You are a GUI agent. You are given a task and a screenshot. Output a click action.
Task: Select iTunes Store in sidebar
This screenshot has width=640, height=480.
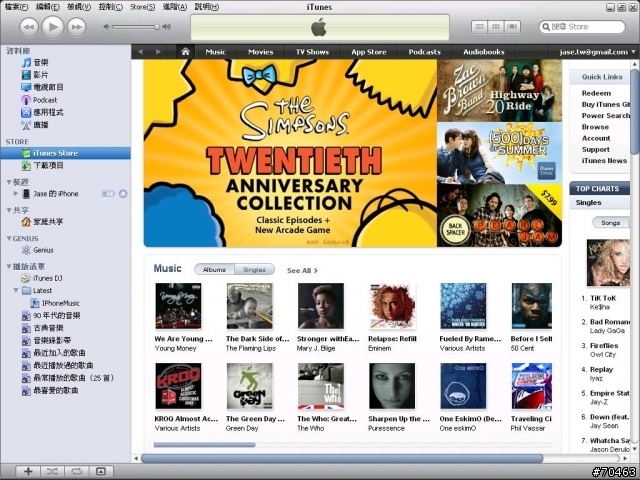(65, 153)
